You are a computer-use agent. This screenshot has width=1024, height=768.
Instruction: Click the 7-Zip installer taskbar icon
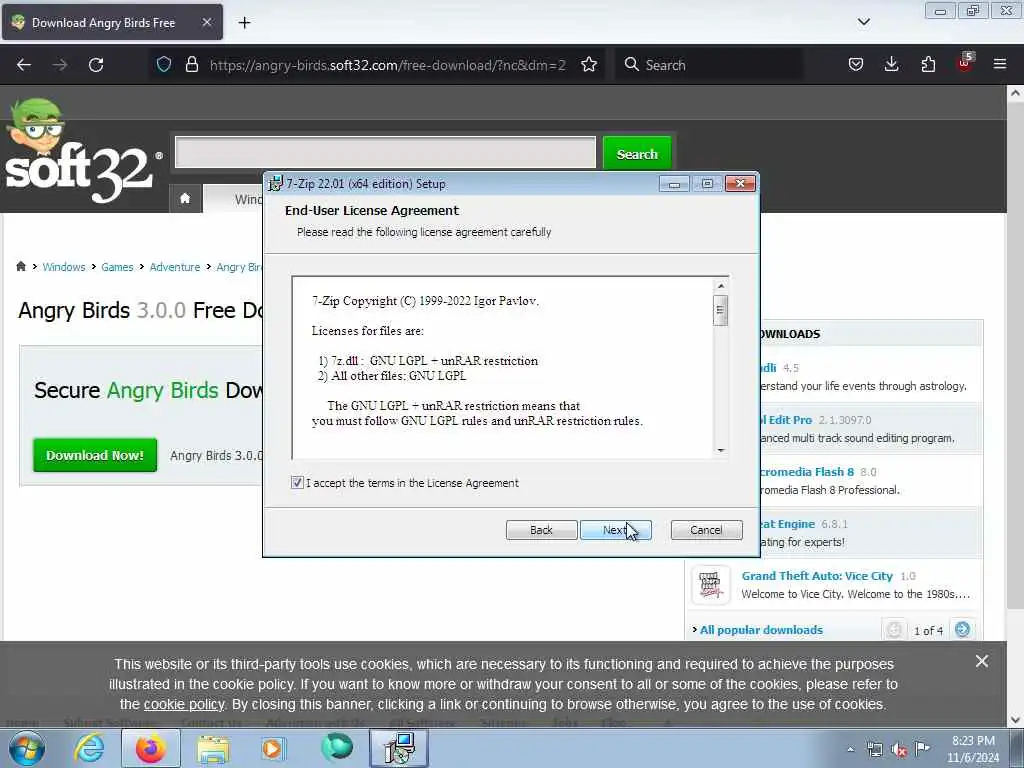[399, 748]
